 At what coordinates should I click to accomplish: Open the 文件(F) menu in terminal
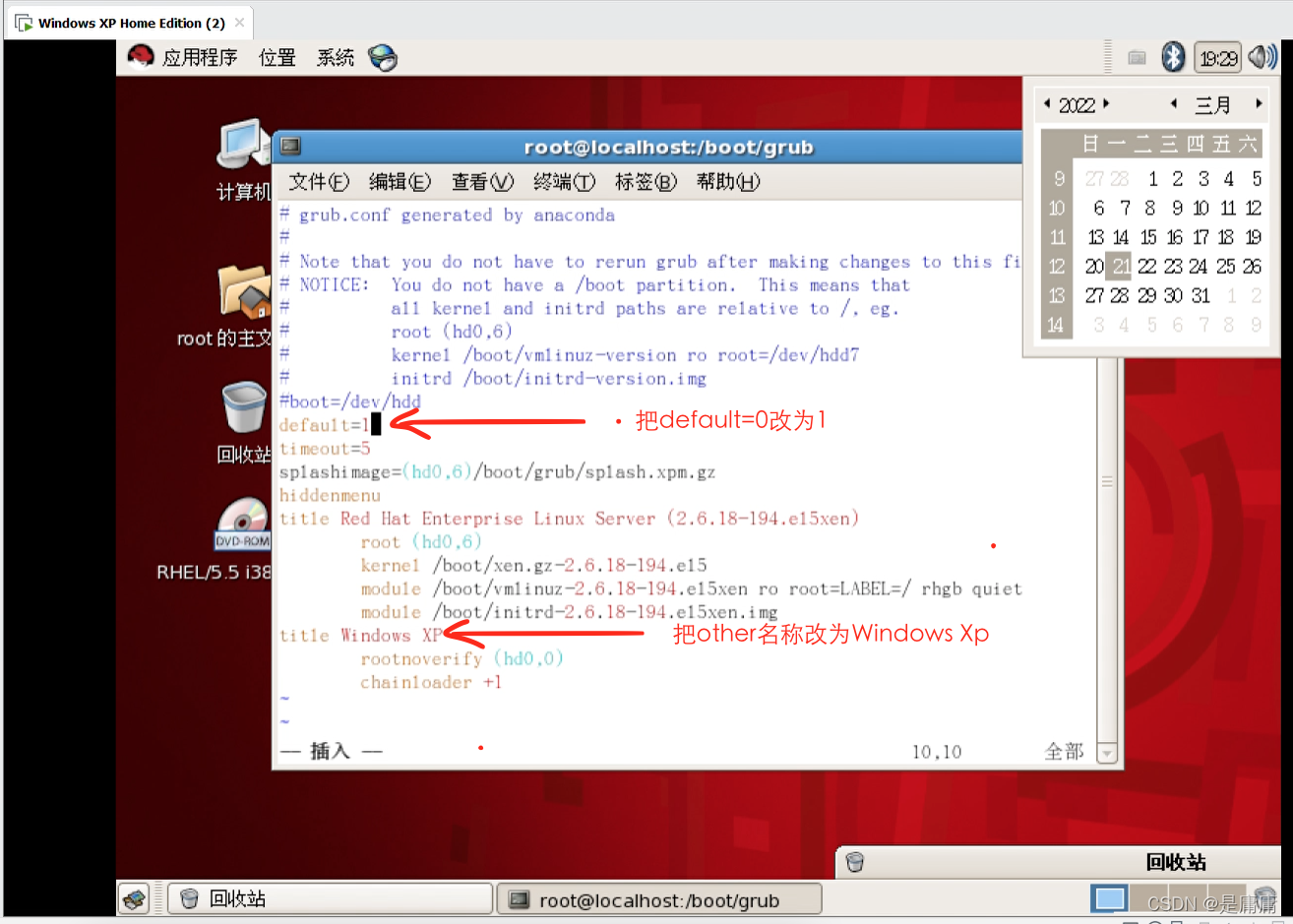click(319, 182)
